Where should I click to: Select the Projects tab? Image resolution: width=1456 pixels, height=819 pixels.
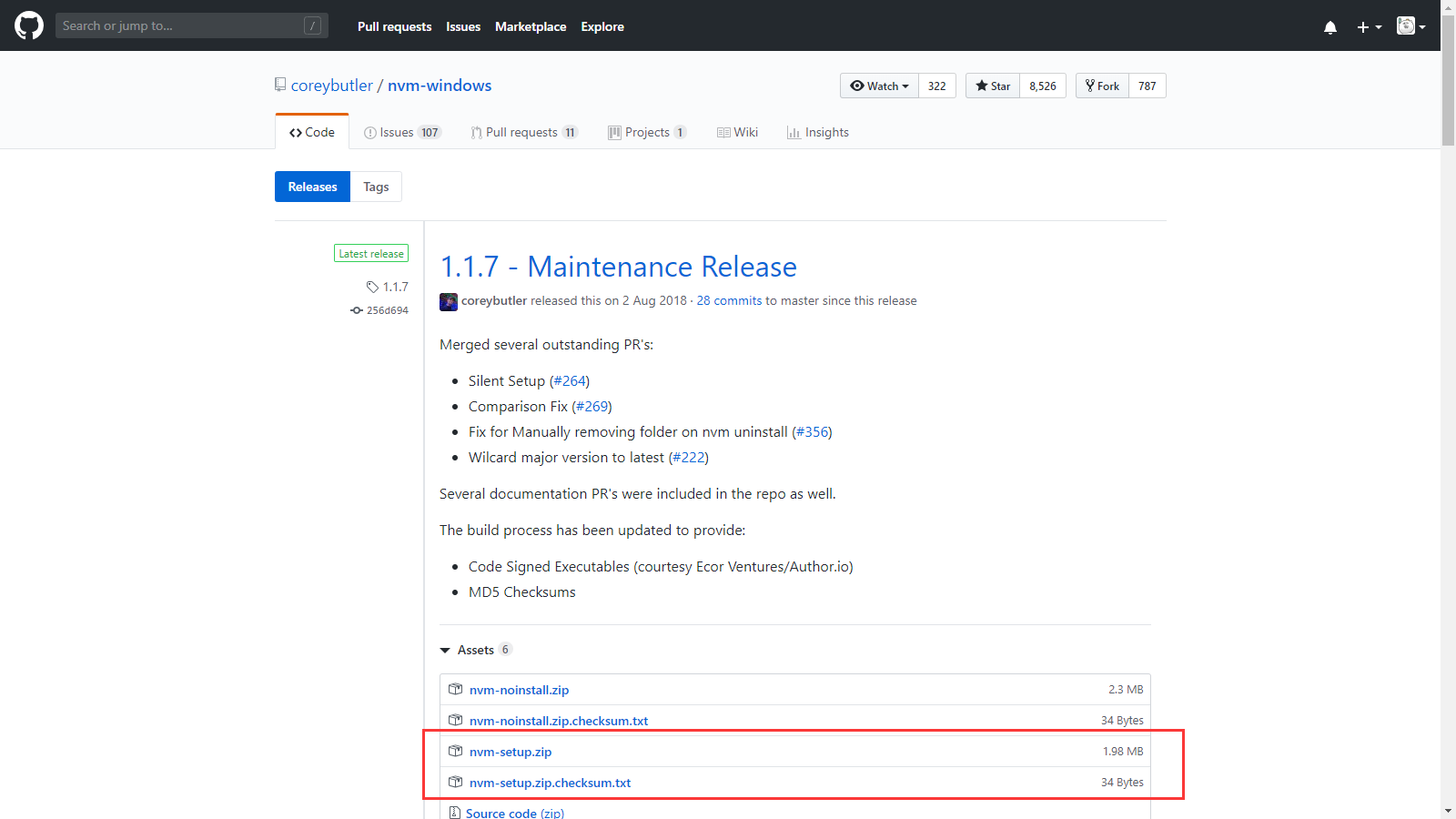[x=647, y=132]
